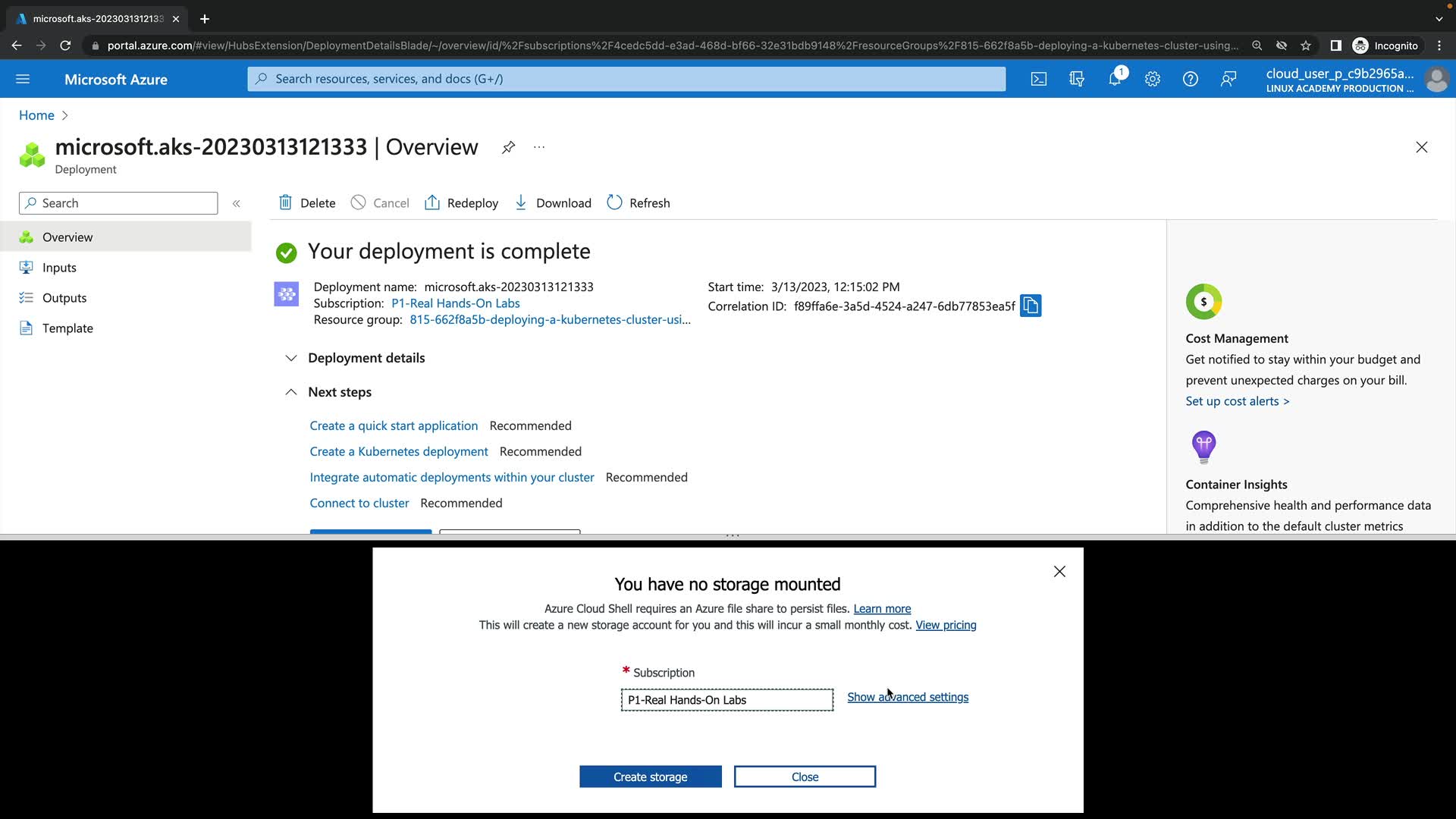Focus the global search resources field
The height and width of the screenshot is (819, 1456).
626,79
